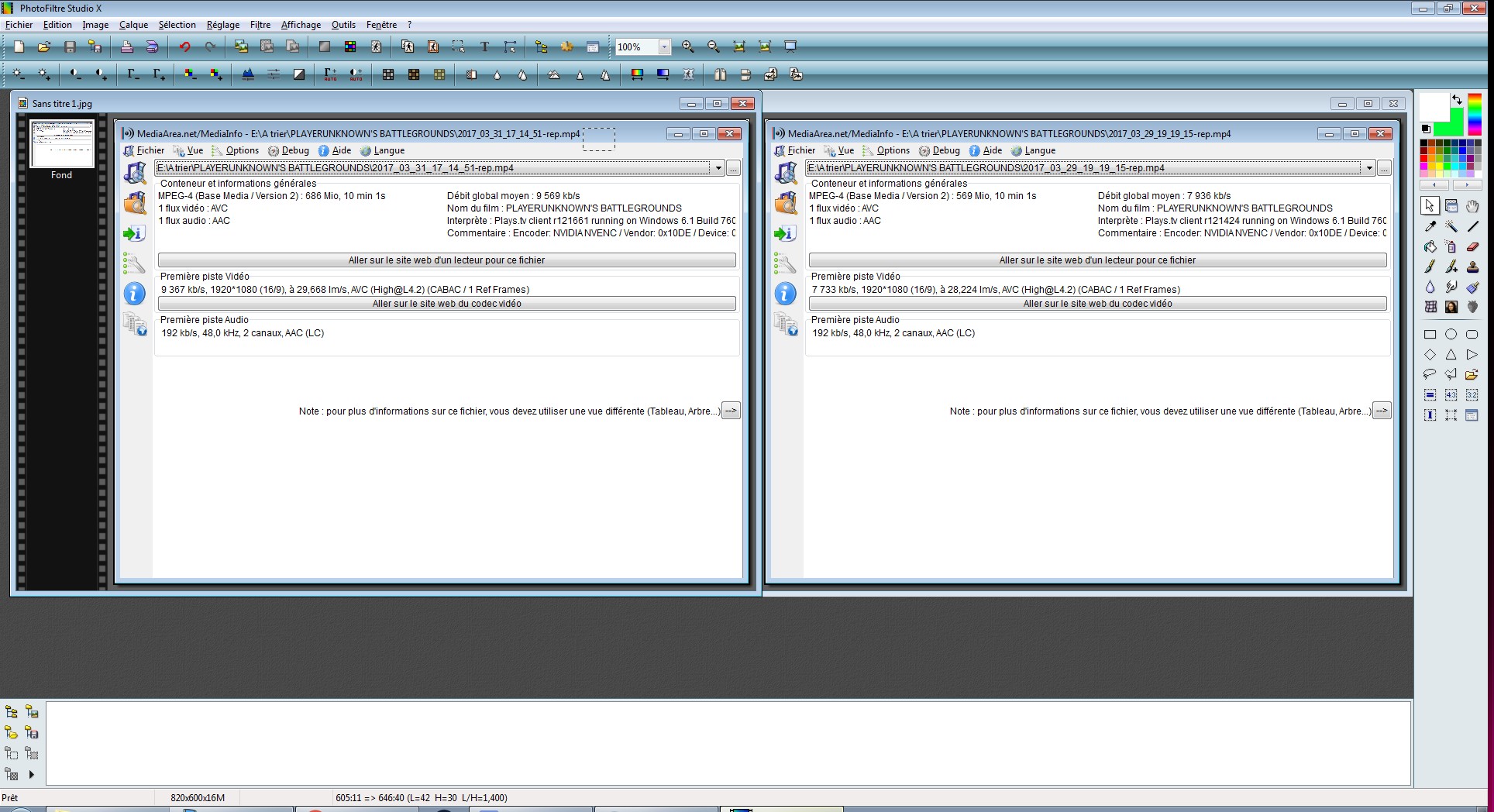1494x812 pixels.
Task: Show next color palette page
Action: 1467,185
